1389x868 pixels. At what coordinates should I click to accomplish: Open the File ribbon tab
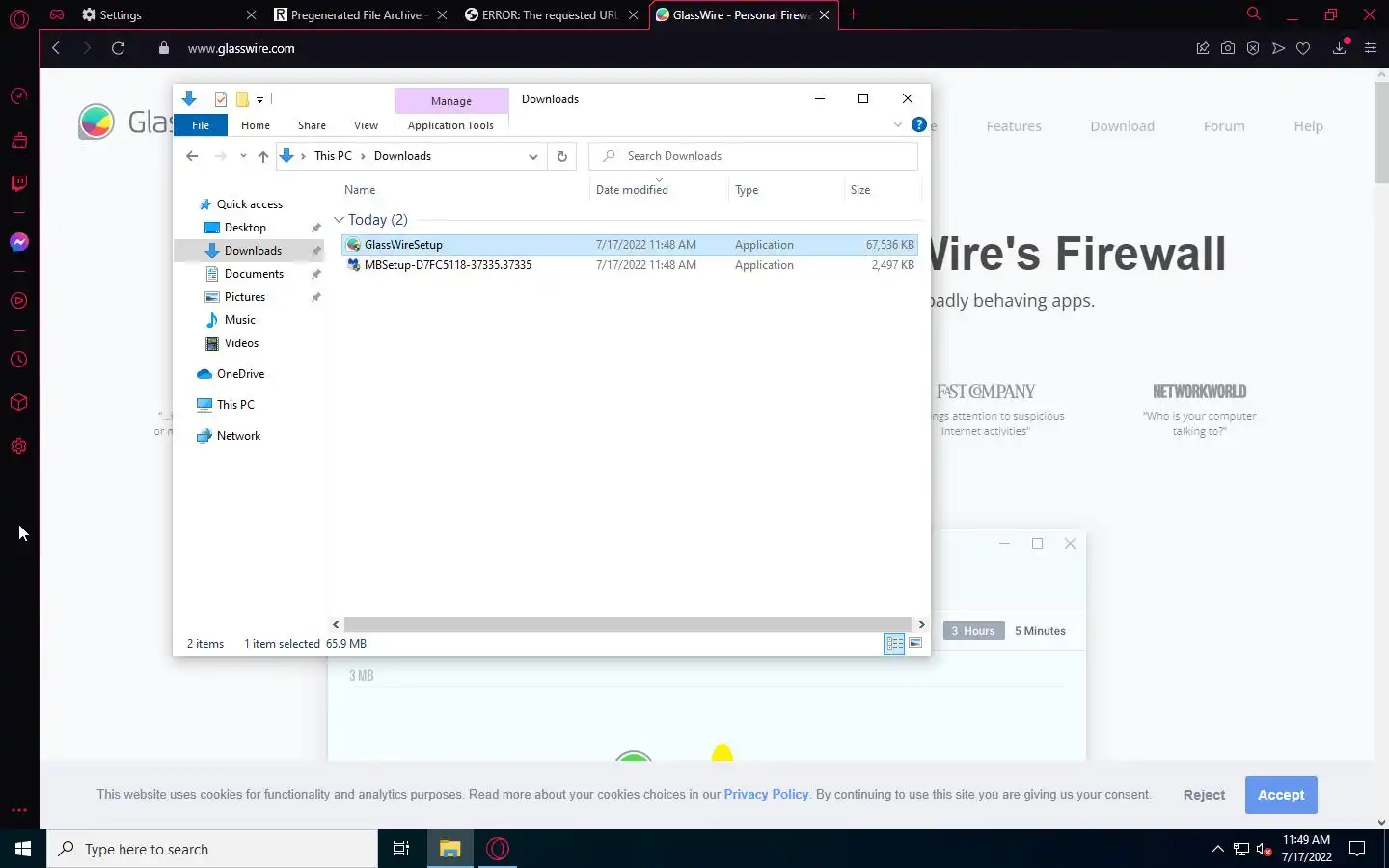pos(201,125)
